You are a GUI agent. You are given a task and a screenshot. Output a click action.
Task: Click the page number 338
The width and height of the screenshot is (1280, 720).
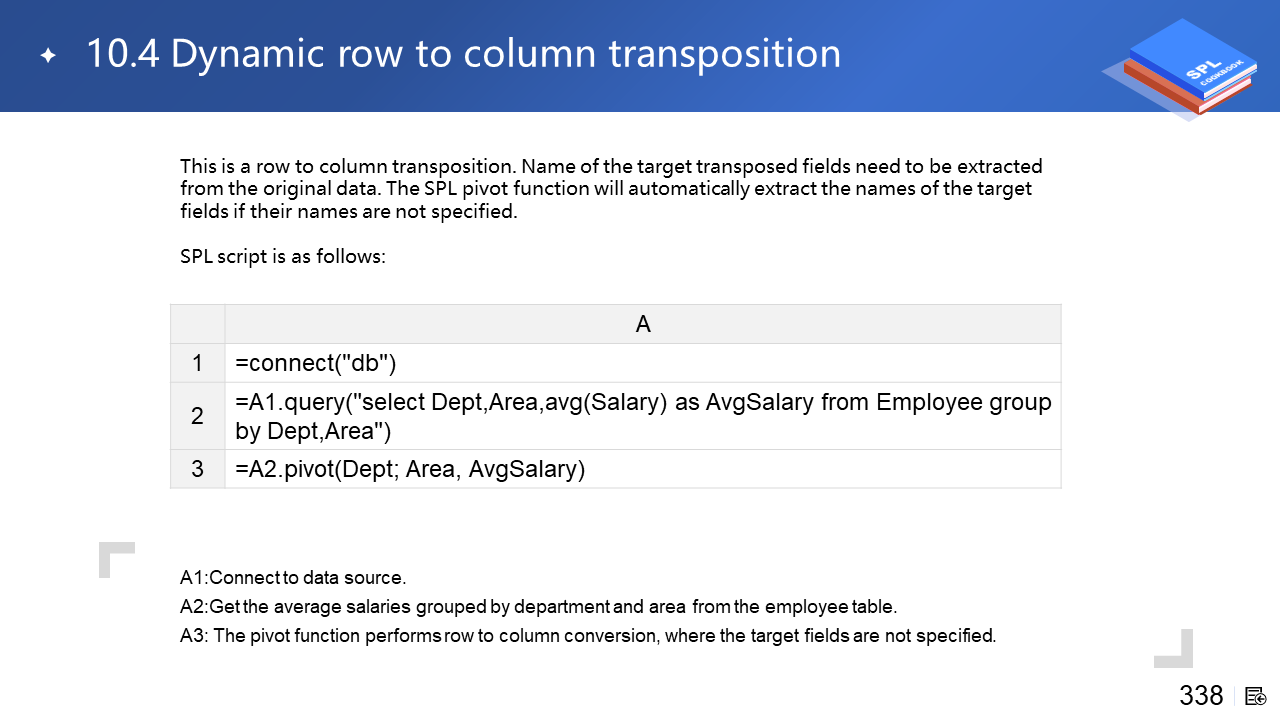point(1201,696)
